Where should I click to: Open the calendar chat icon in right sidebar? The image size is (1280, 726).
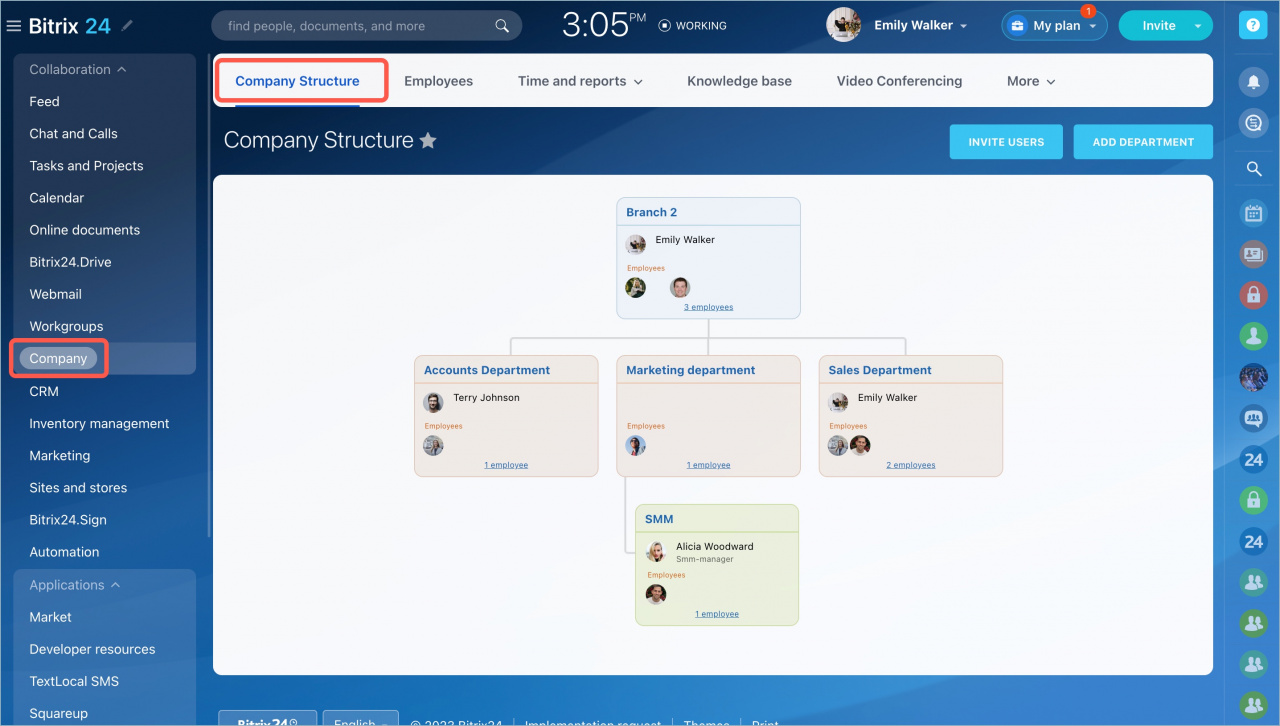click(x=1253, y=212)
